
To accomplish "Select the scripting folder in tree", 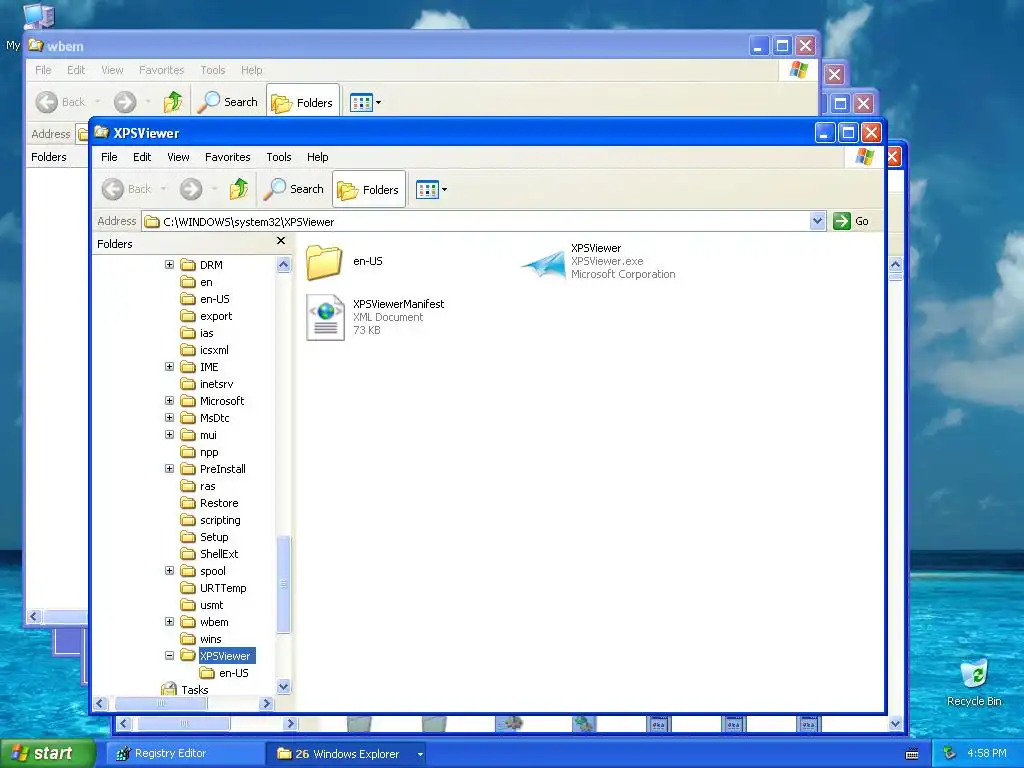I will [220, 520].
